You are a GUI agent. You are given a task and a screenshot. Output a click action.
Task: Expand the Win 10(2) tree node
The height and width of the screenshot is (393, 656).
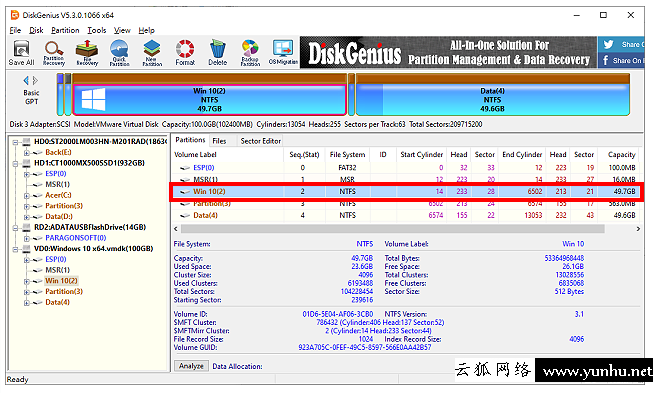pos(26,281)
